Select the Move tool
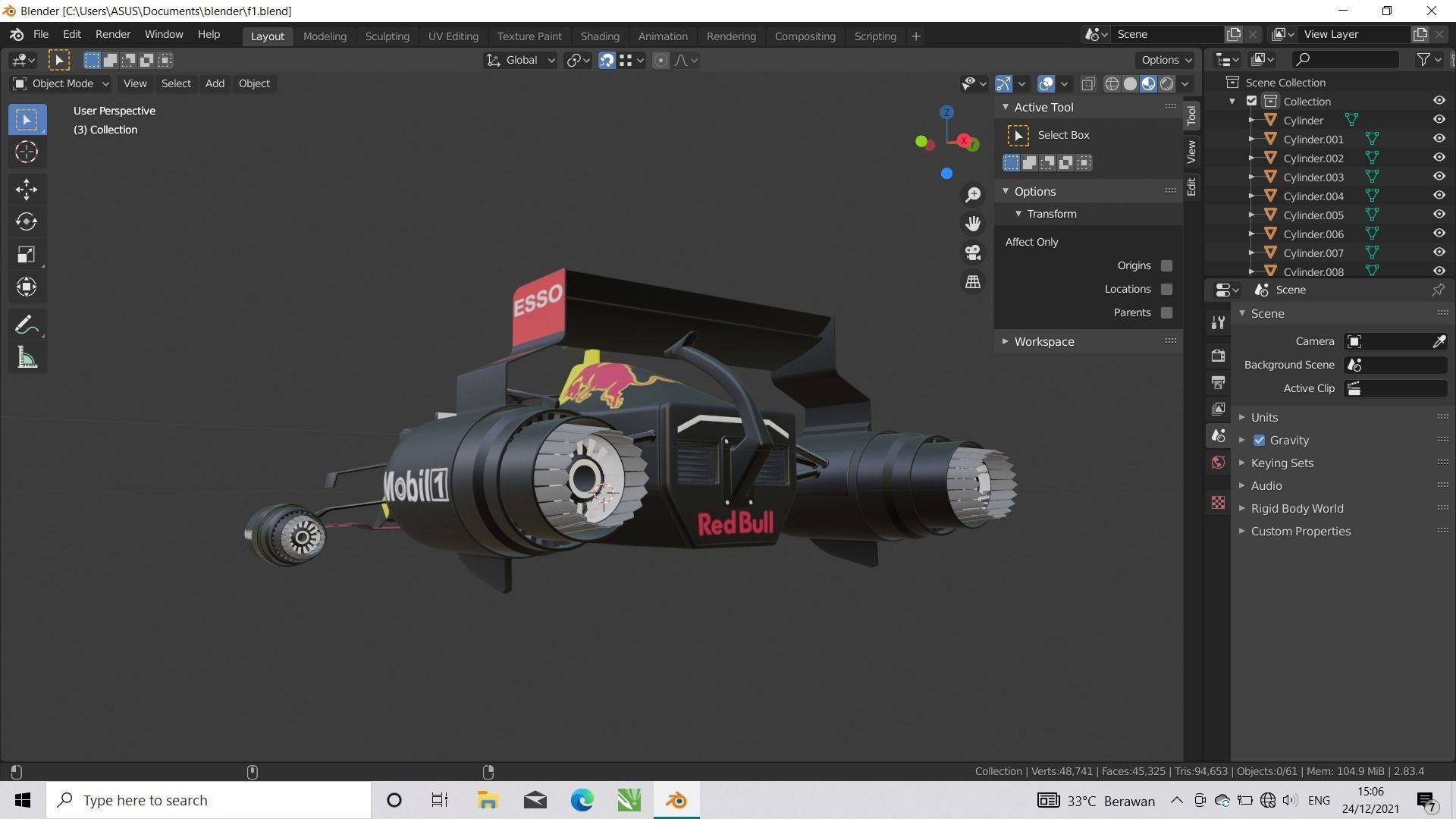The height and width of the screenshot is (819, 1456). 27,189
